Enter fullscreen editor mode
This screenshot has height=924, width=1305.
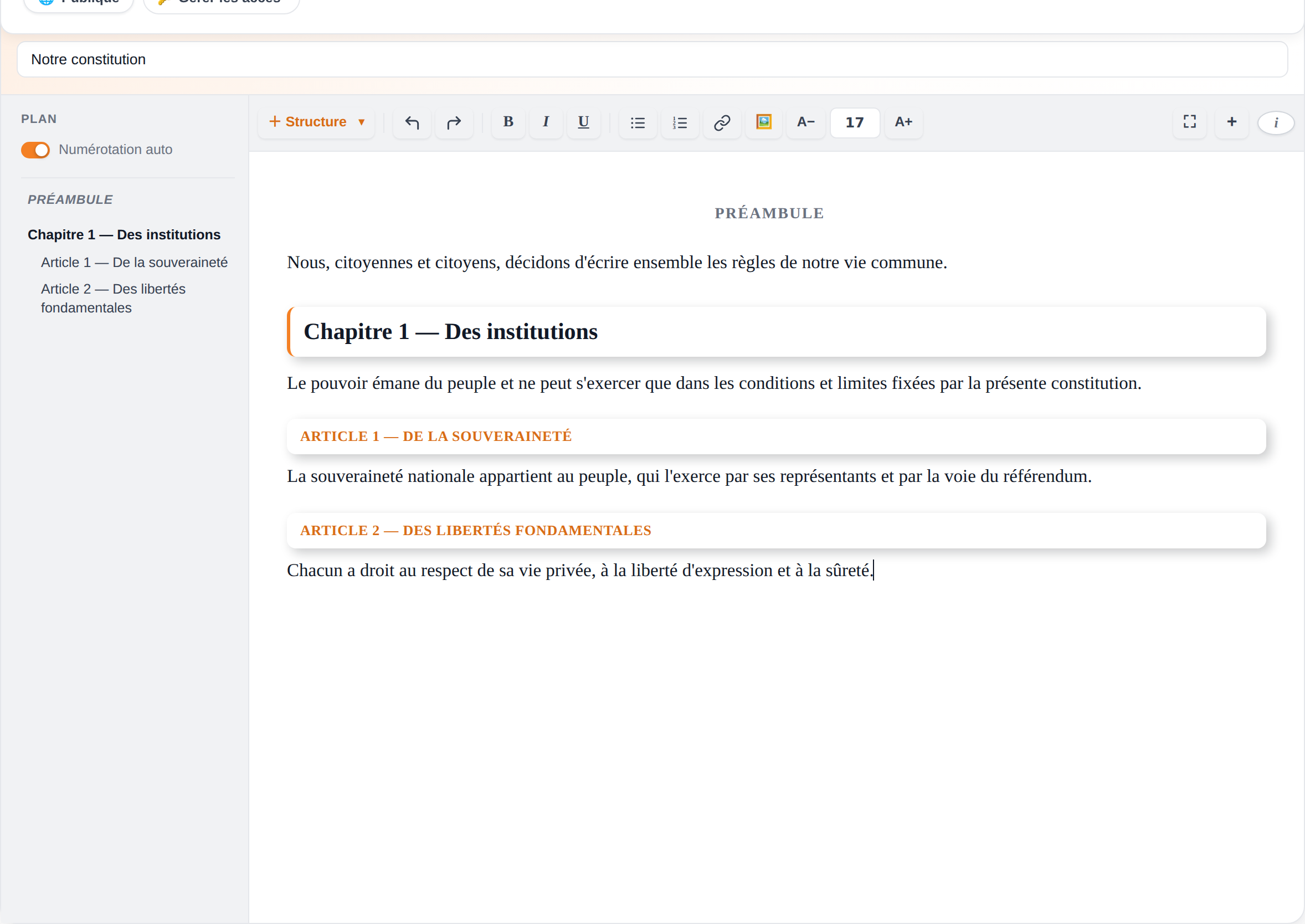(1190, 122)
